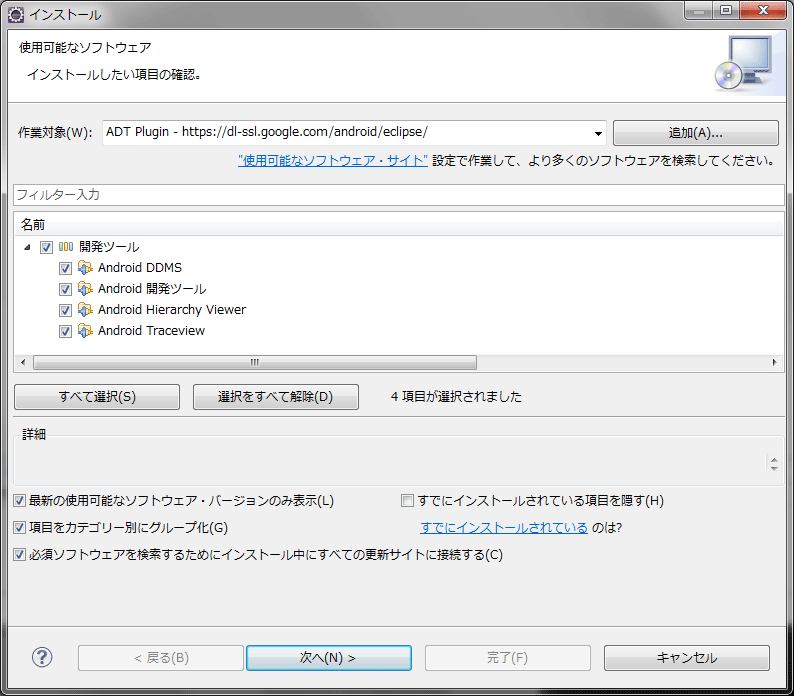Click the 詳細 pane down stepper arrow
Screen dimensions: 794x696
pyautogui.click(x=774, y=468)
